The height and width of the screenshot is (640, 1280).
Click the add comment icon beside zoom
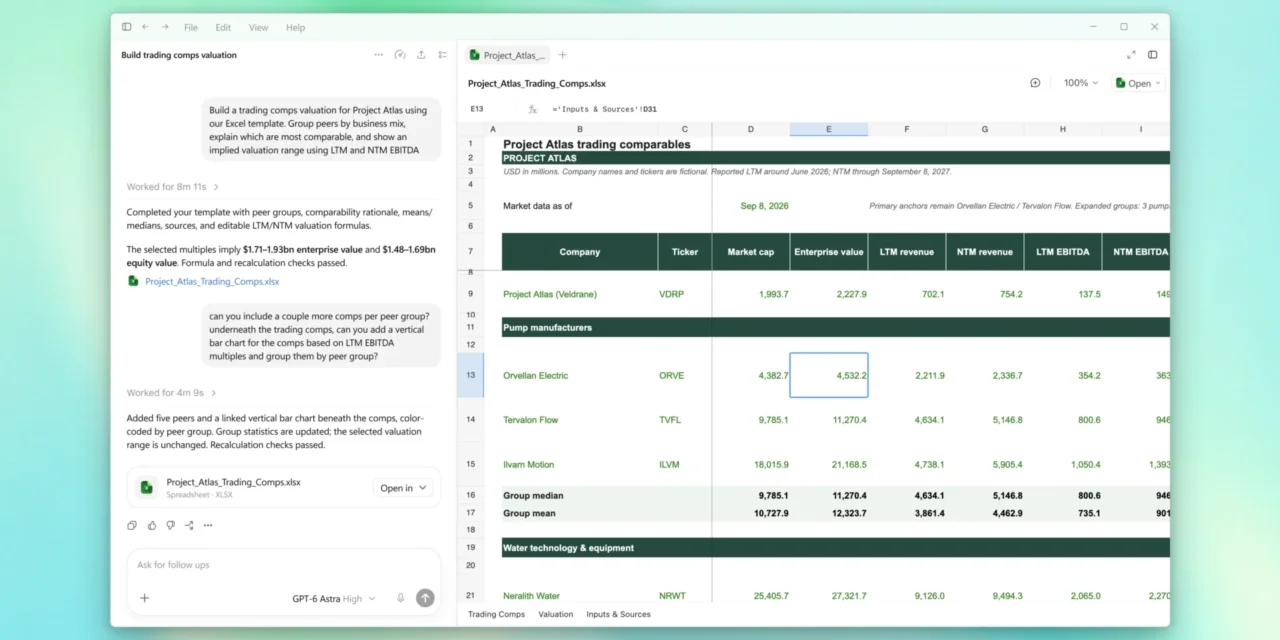coord(1035,83)
